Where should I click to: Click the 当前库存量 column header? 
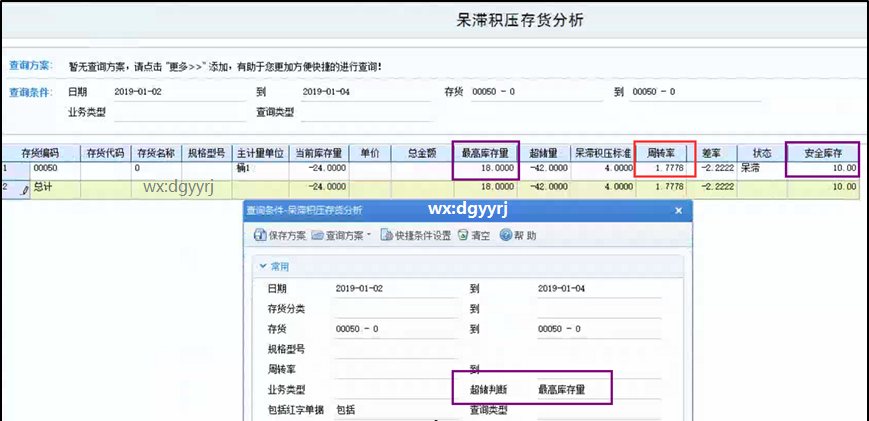(319, 153)
